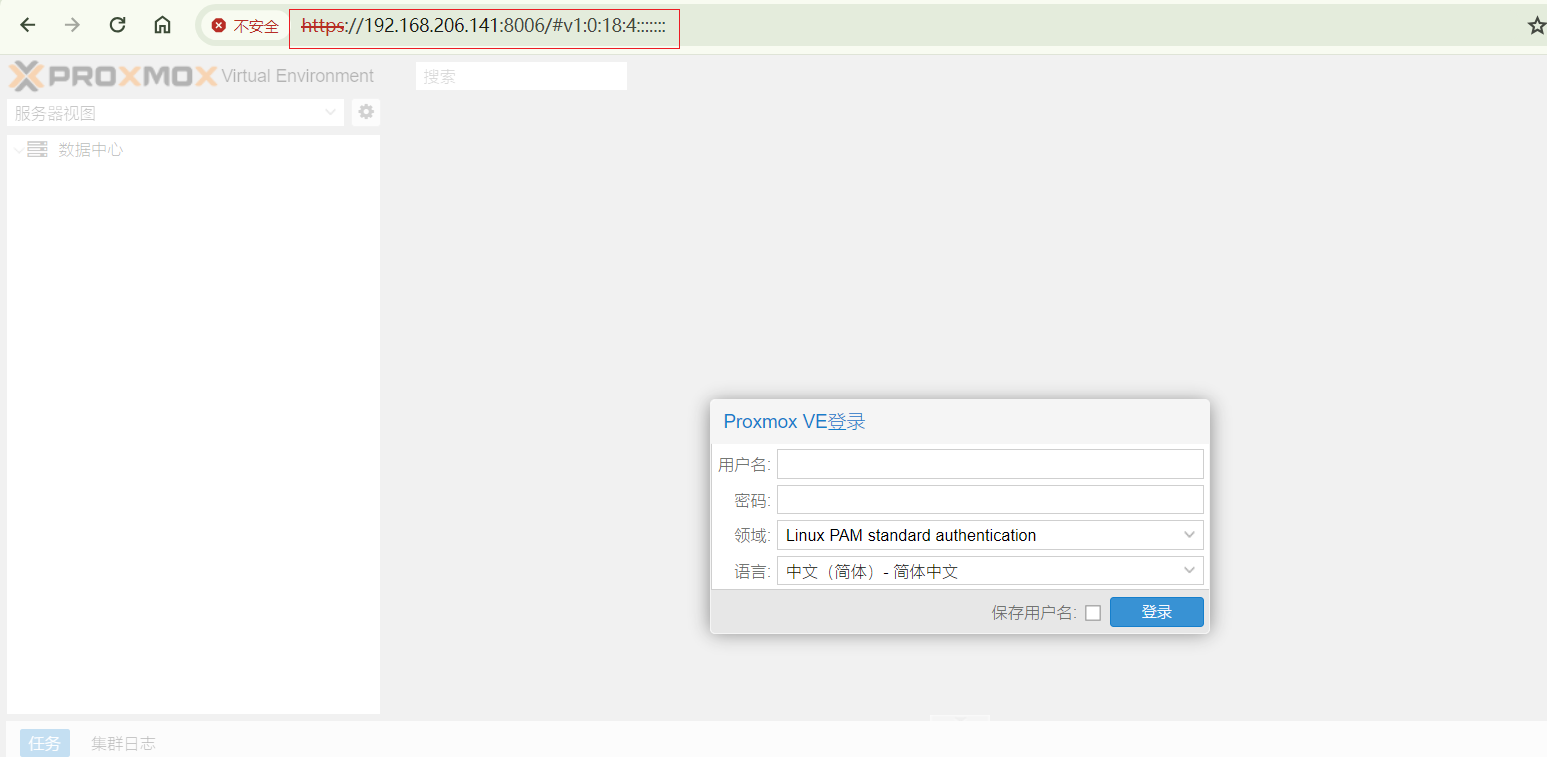Tick the 保存用户名 checkbox

point(1093,613)
